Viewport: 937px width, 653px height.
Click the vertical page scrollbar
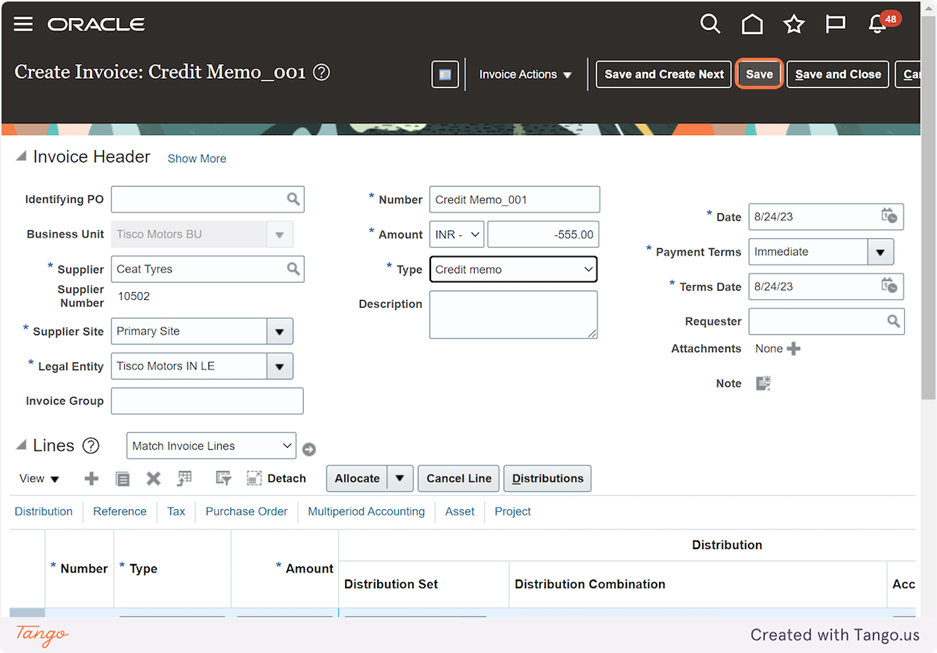tap(928, 209)
